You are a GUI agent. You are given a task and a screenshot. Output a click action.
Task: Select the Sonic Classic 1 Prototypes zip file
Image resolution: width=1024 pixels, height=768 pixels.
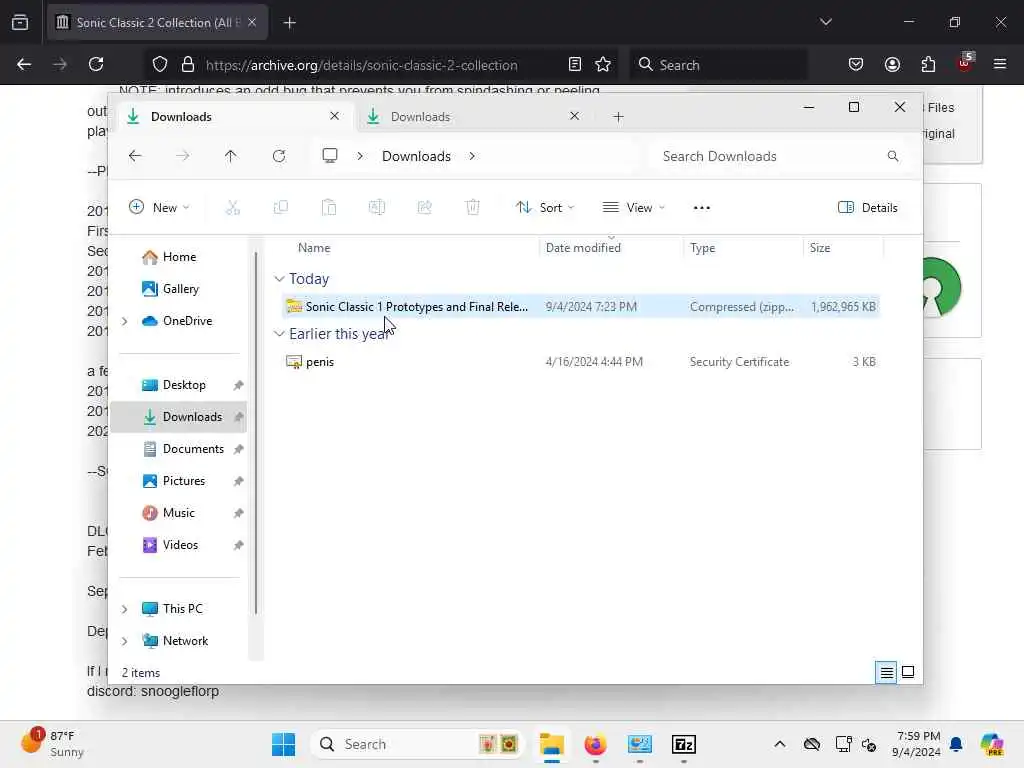[x=581, y=306]
